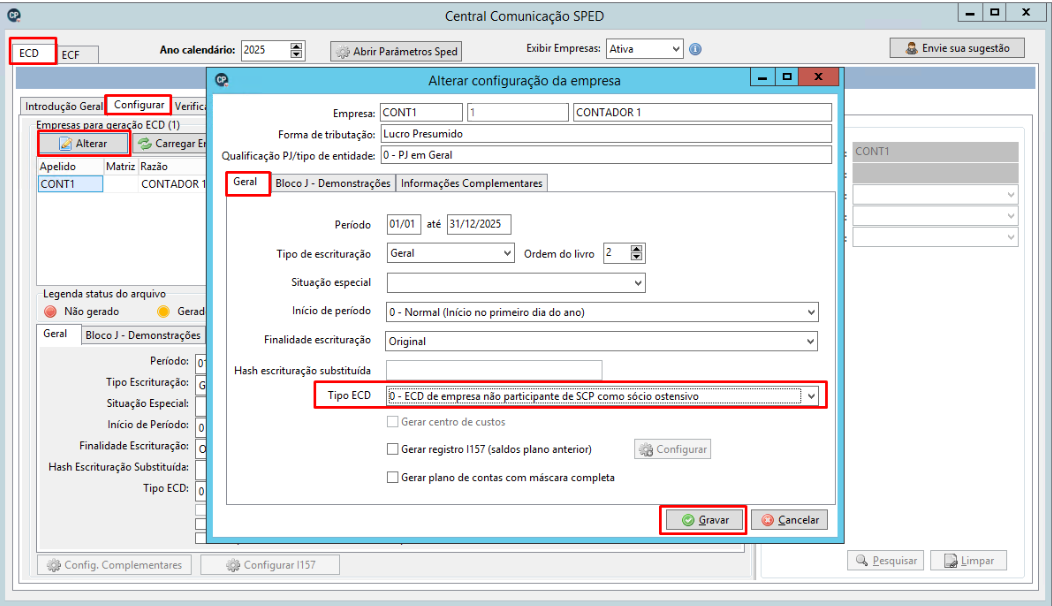Click the Limpar button at bottom right
Viewport: 1052px width, 606px height.
coord(968,560)
